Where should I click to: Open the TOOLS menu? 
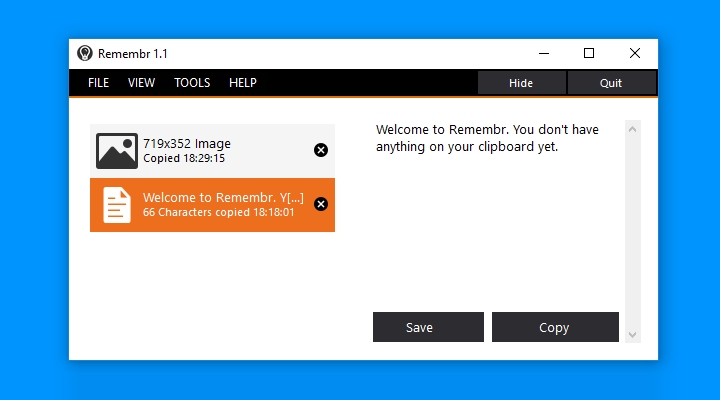point(192,83)
